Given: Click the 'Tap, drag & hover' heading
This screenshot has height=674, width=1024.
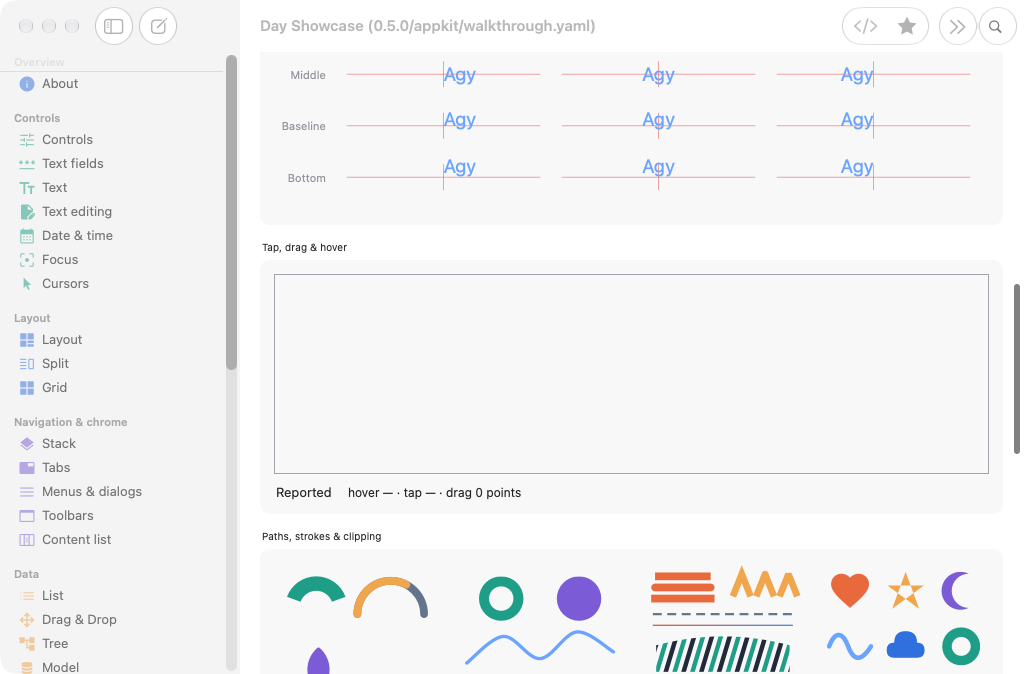Looking at the screenshot, I should (x=304, y=248).
